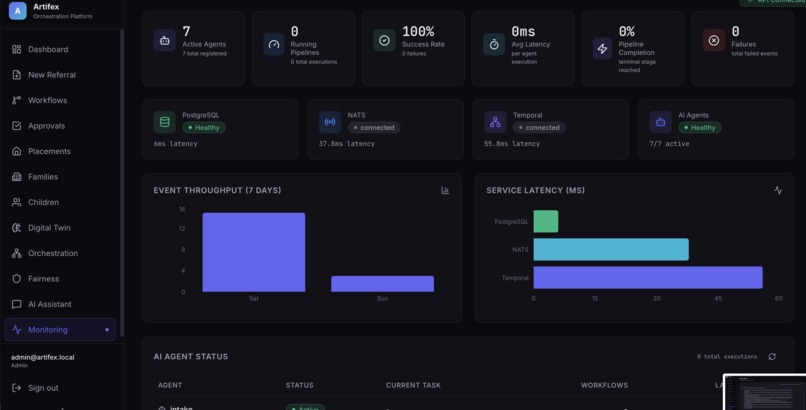The height and width of the screenshot is (410, 806).
Task: Click the Avg Latency stopwatch icon
Action: click(494, 44)
